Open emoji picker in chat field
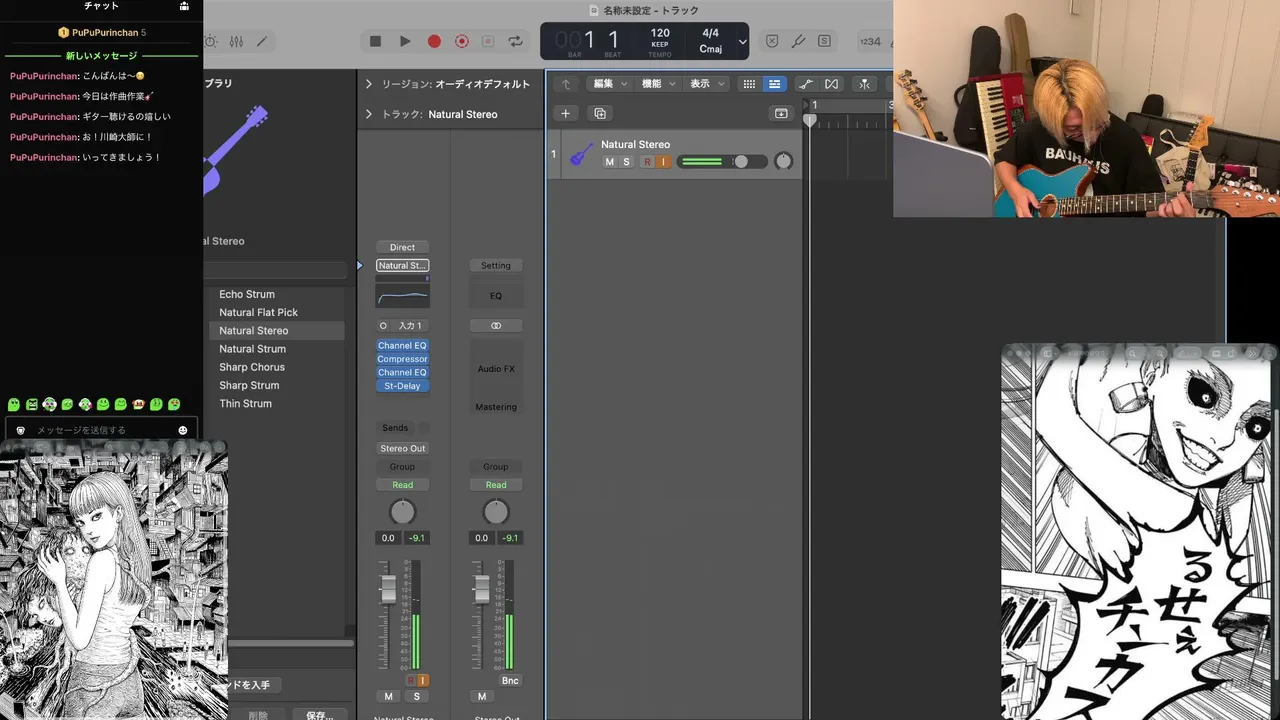 coord(183,430)
